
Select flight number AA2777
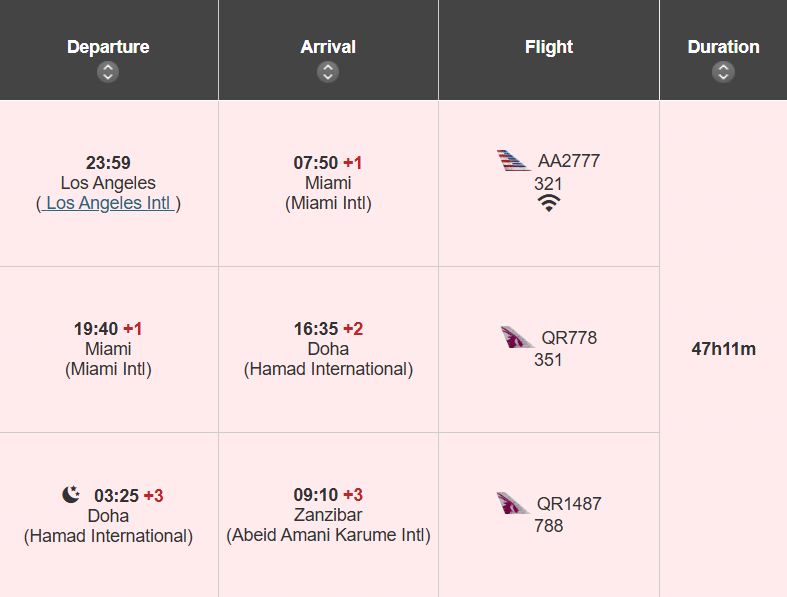click(569, 161)
